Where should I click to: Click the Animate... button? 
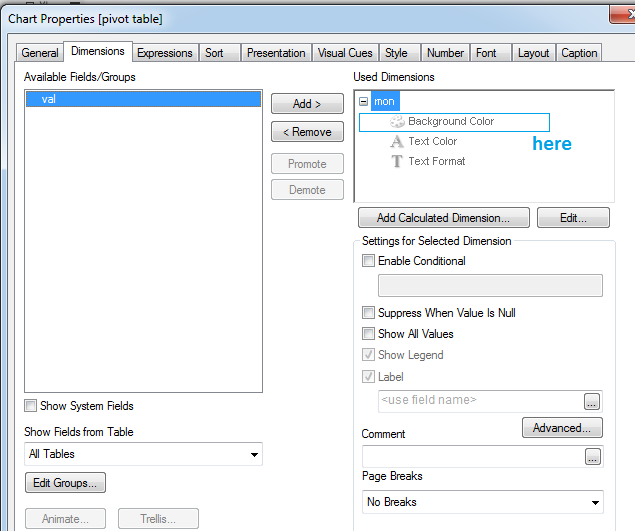pos(65,519)
